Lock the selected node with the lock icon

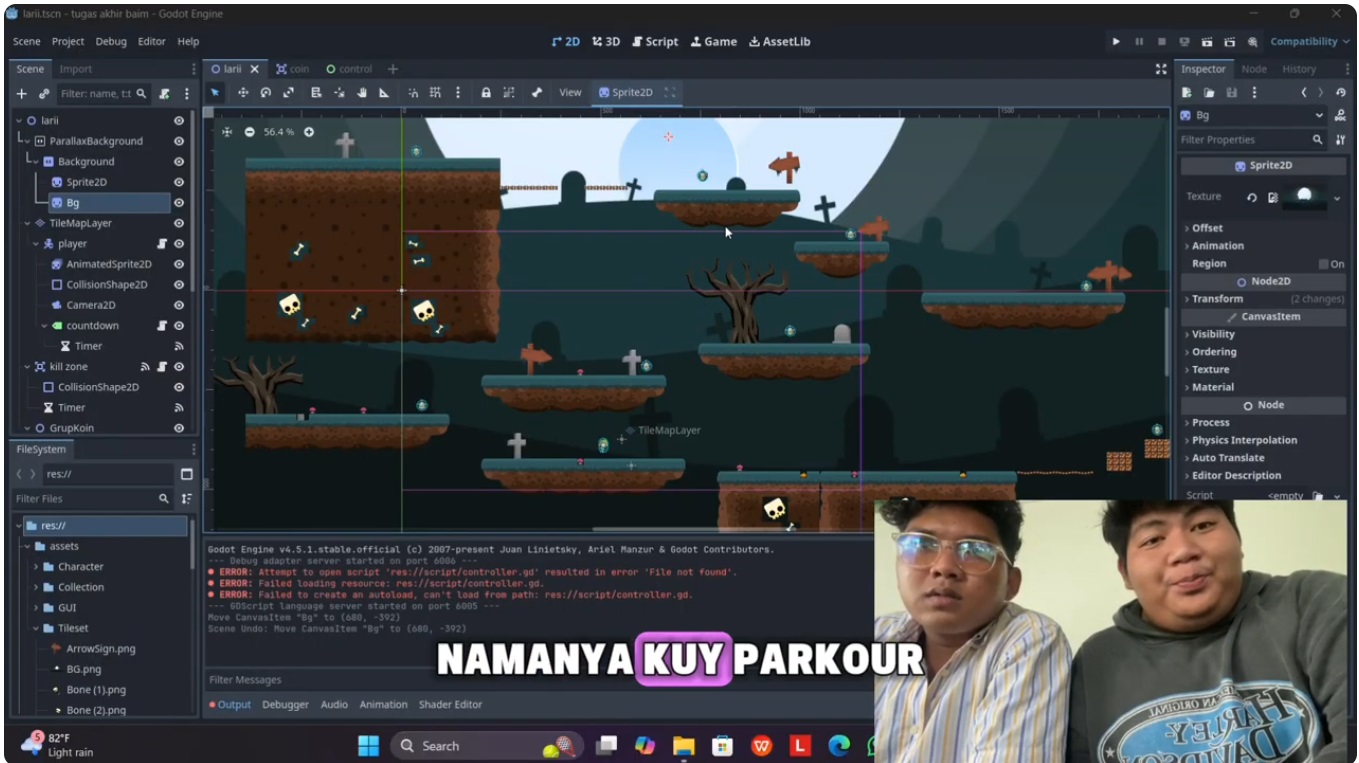point(486,93)
